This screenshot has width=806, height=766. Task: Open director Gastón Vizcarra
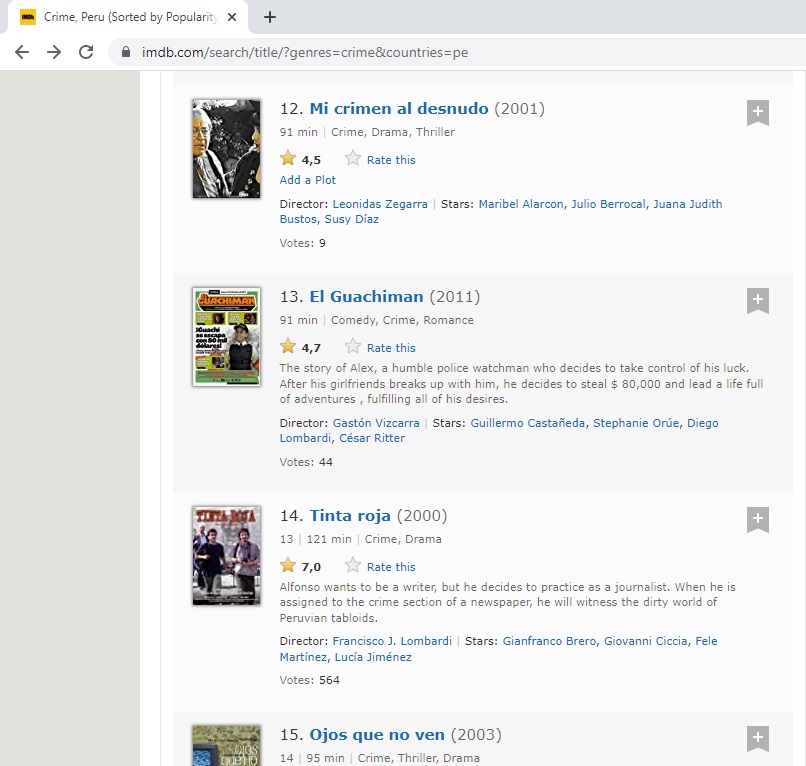pyautogui.click(x=376, y=423)
